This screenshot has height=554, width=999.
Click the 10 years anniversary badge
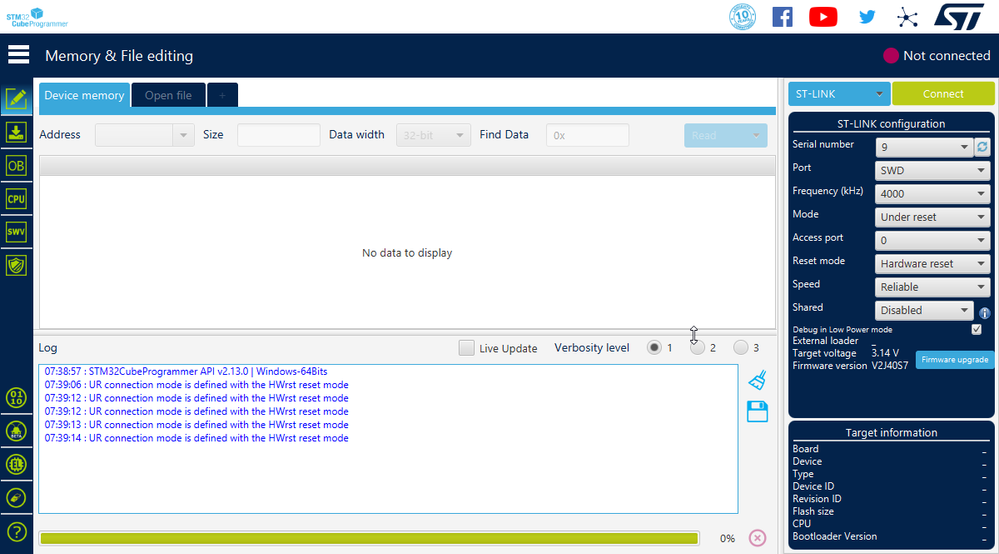pyautogui.click(x=742, y=17)
